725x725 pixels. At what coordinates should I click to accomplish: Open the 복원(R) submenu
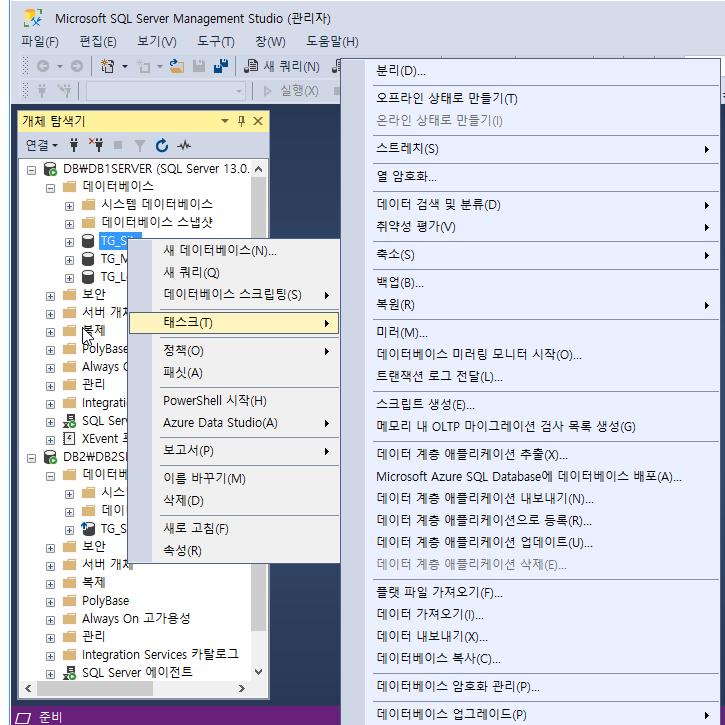click(x=530, y=305)
